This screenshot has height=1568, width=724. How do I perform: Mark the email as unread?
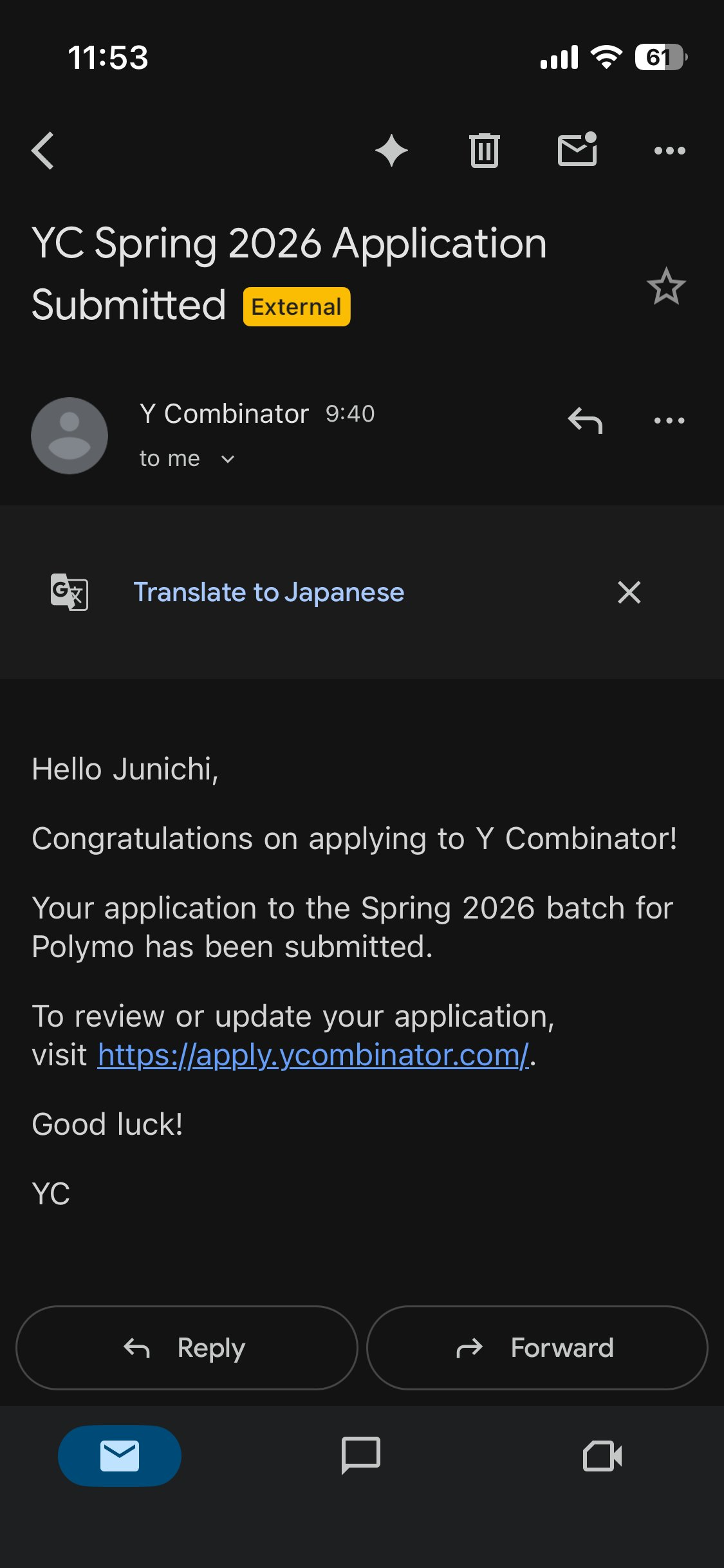pyautogui.click(x=577, y=150)
